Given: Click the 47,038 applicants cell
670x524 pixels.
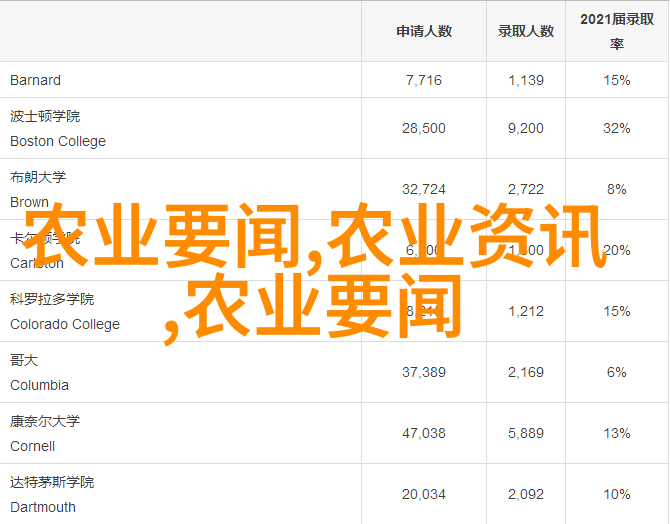Looking at the screenshot, I should point(424,433).
